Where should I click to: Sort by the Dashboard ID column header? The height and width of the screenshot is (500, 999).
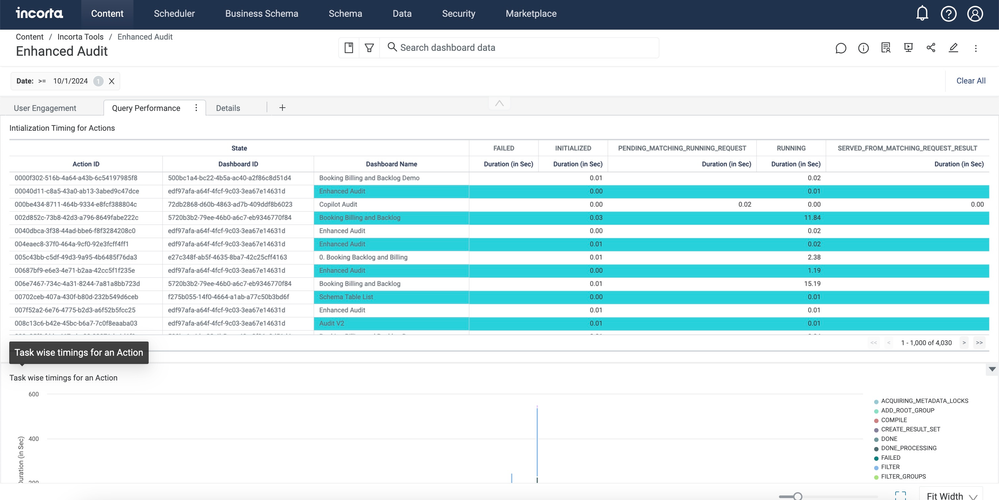coord(239,164)
